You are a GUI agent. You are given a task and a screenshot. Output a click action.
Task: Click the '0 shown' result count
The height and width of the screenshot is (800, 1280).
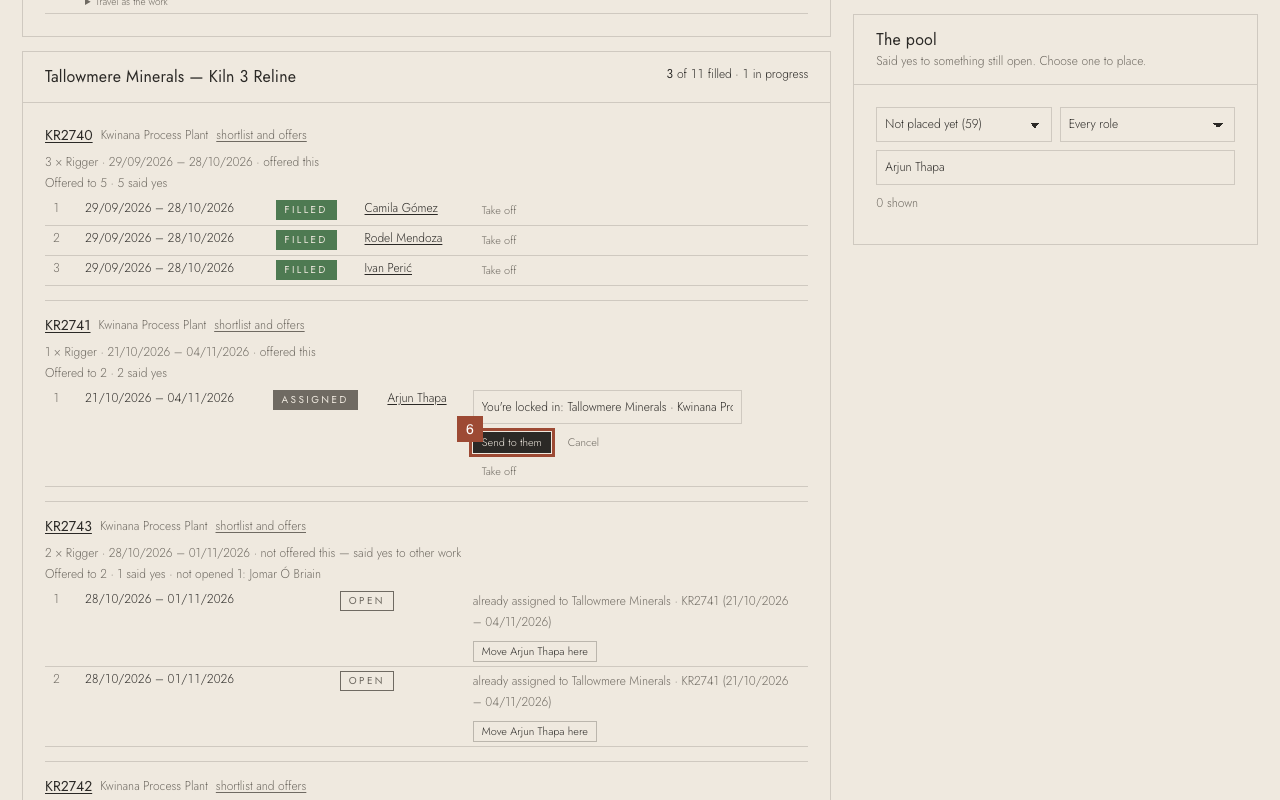pyautogui.click(x=897, y=203)
